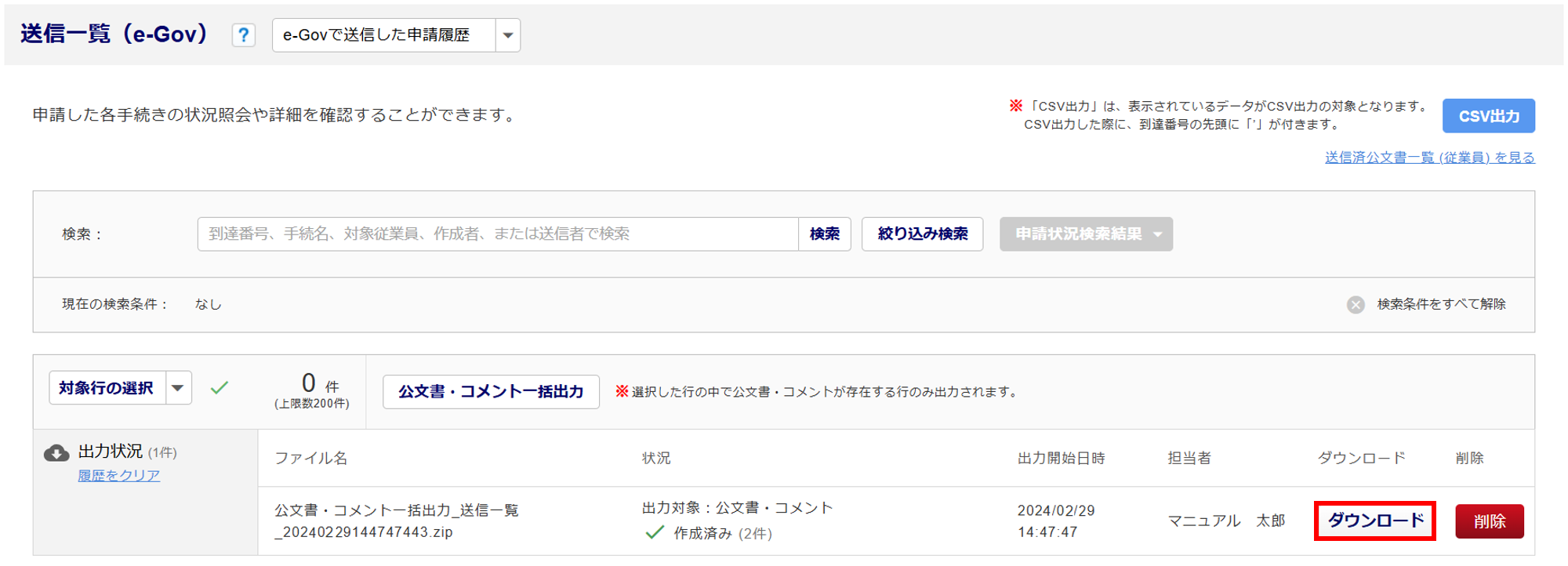
Task: Focus the 到達番号 search text field
Action: (497, 234)
